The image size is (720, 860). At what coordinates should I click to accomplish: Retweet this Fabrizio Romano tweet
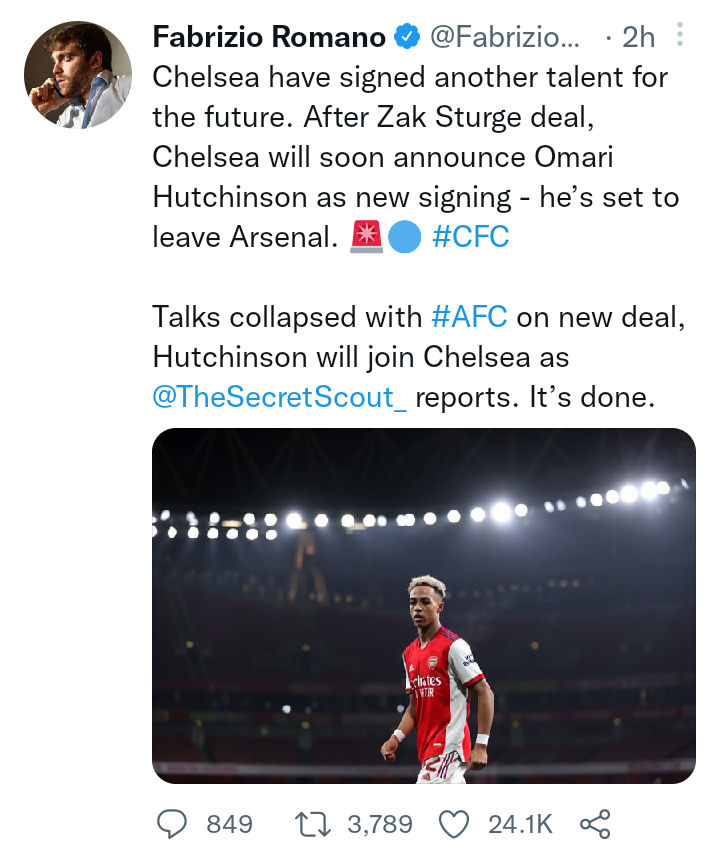click(x=313, y=824)
